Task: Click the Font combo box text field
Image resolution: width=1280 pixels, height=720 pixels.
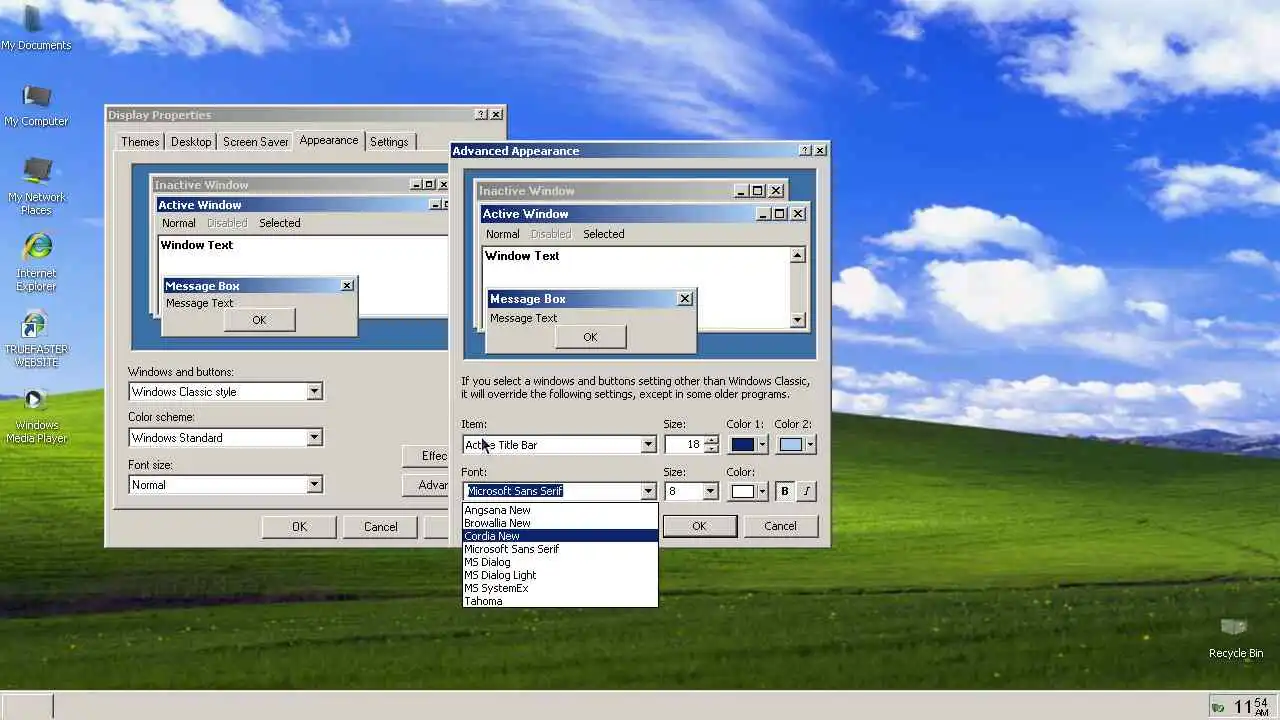Action: [x=552, y=491]
